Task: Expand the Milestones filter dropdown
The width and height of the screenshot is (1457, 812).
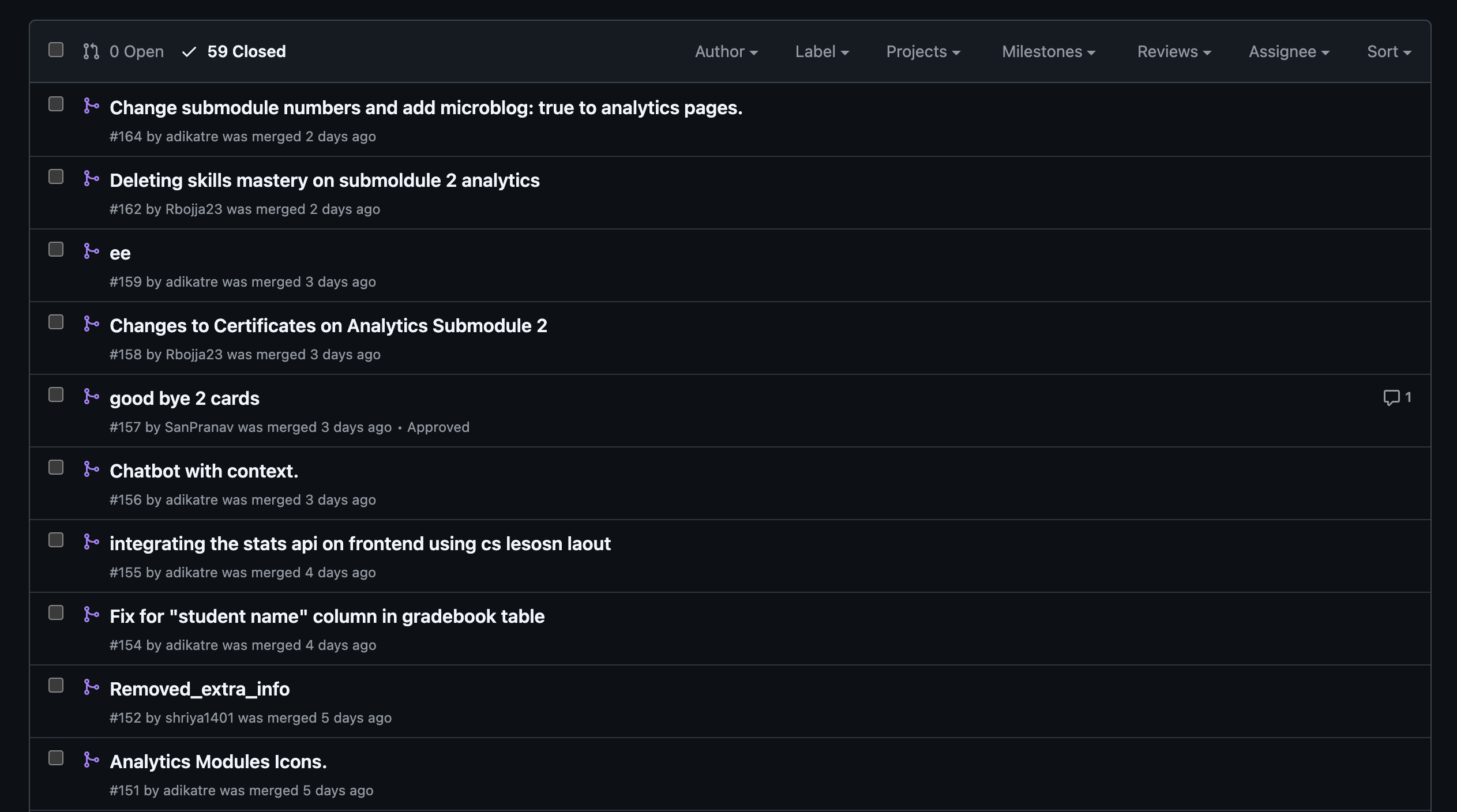Action: coord(1048,52)
